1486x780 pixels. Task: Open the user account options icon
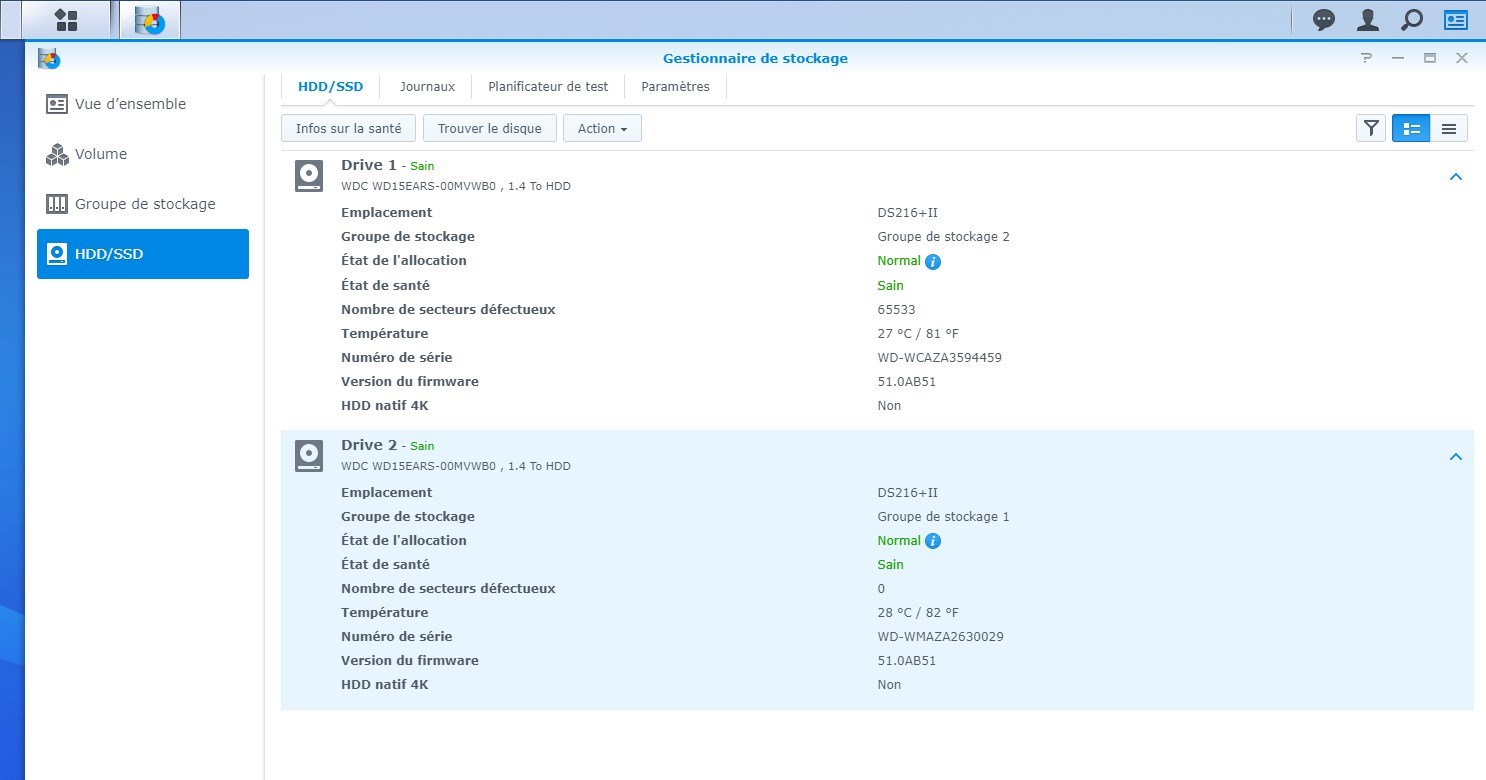coord(1367,20)
